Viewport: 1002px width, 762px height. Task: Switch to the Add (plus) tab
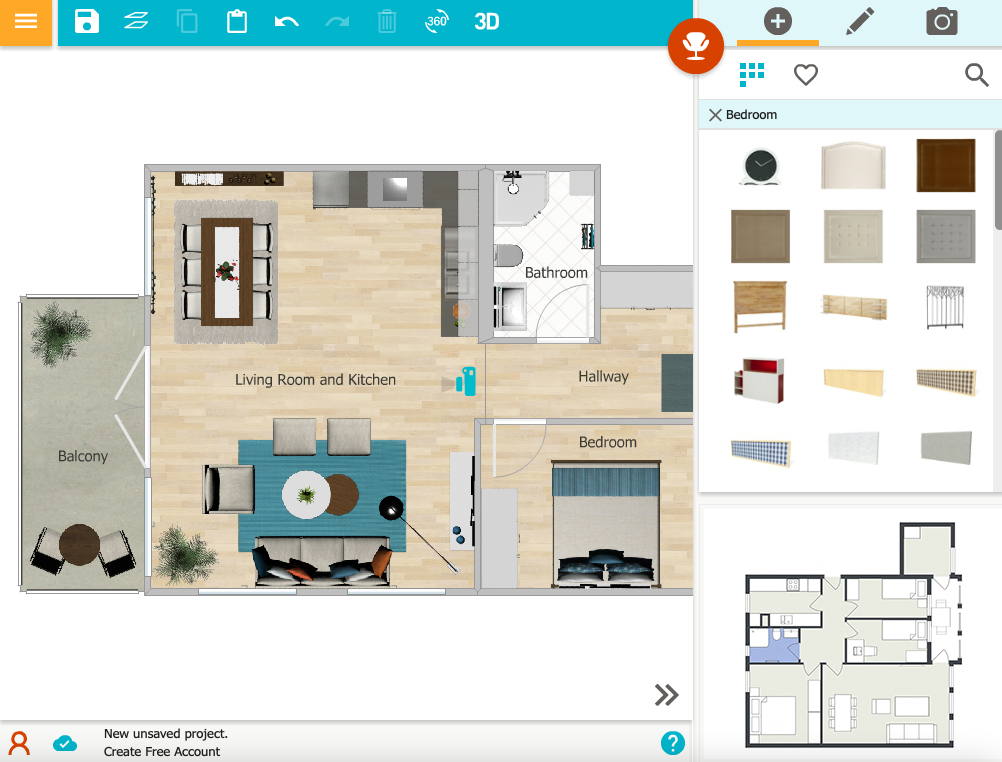777,21
